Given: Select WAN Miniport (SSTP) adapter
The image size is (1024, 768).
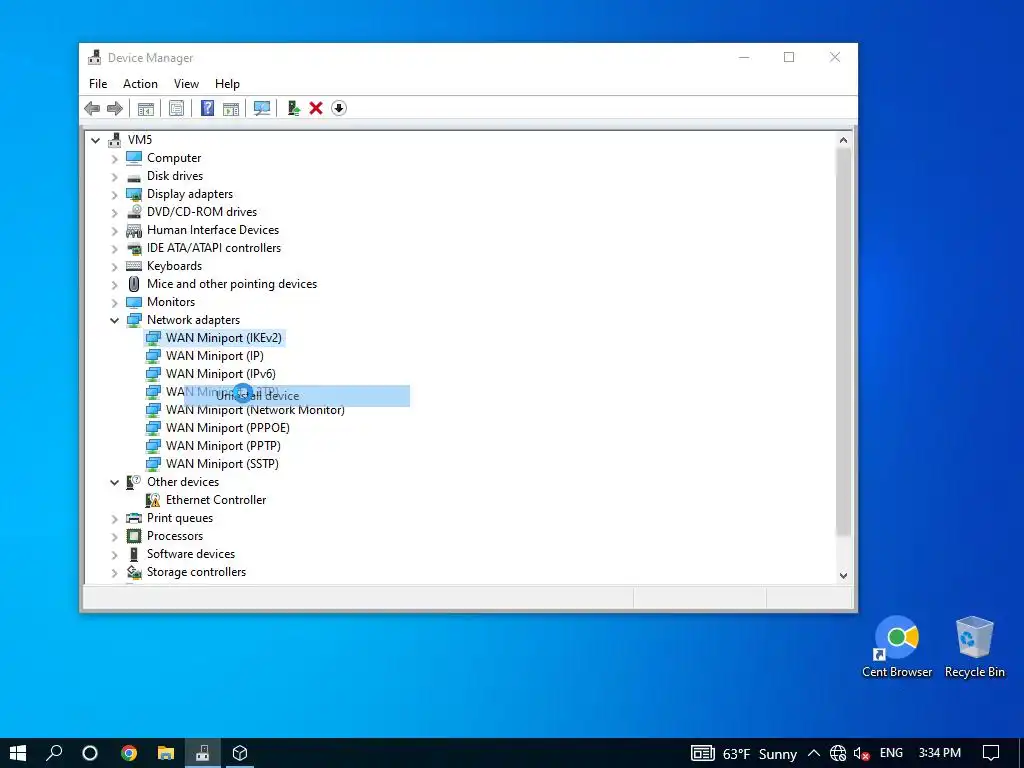Looking at the screenshot, I should 222,464.
